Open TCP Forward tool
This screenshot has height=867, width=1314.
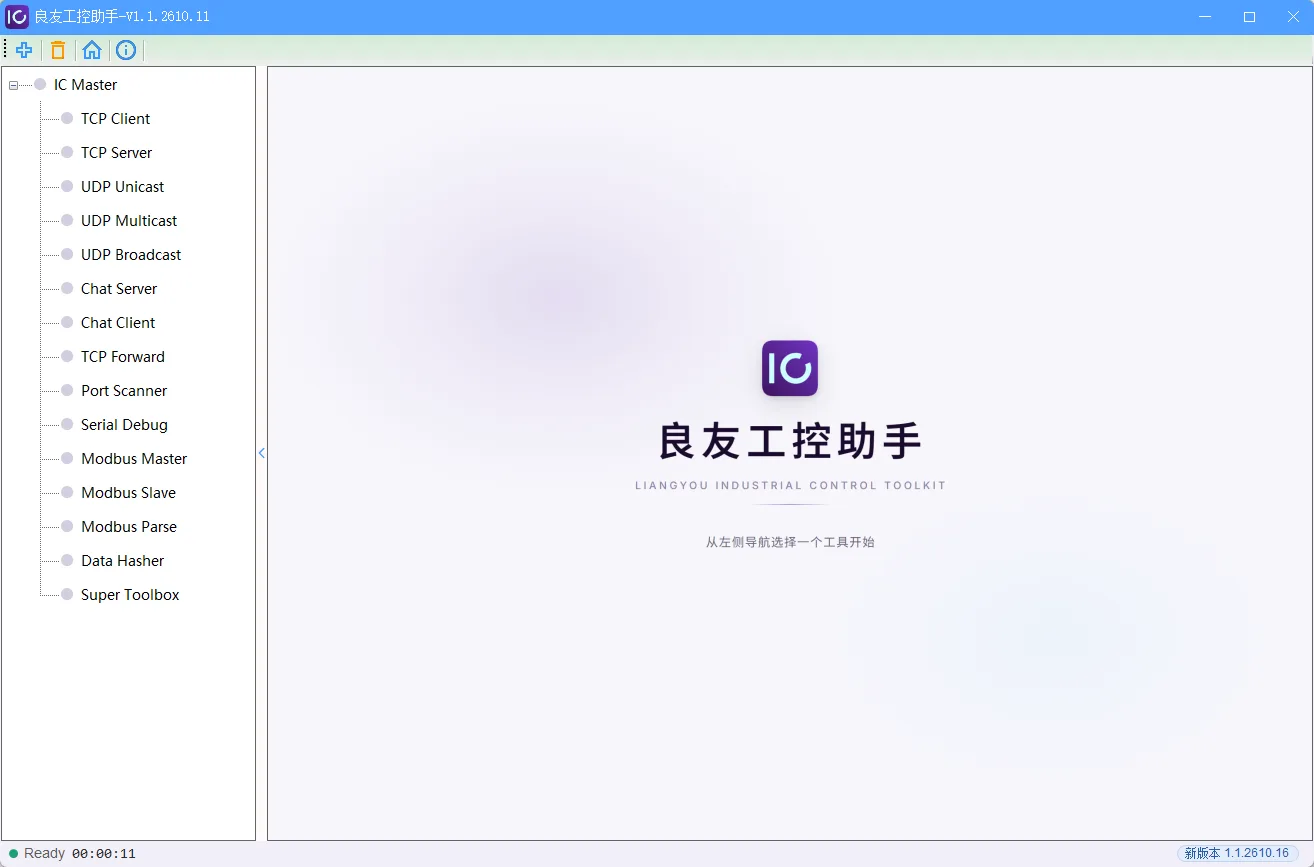(x=122, y=357)
